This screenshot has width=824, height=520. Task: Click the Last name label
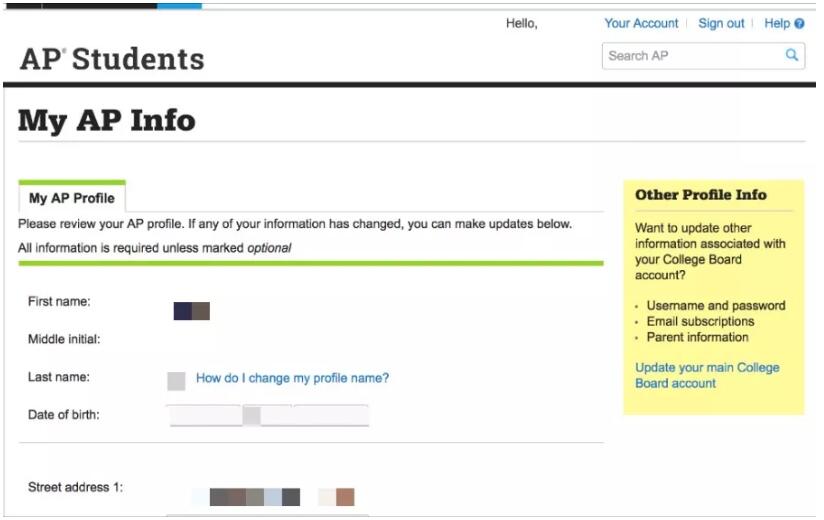[58, 377]
